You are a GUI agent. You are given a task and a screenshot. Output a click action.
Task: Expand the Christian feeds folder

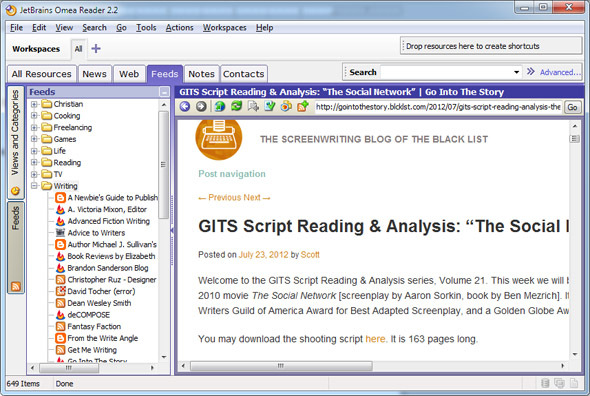tap(34, 104)
